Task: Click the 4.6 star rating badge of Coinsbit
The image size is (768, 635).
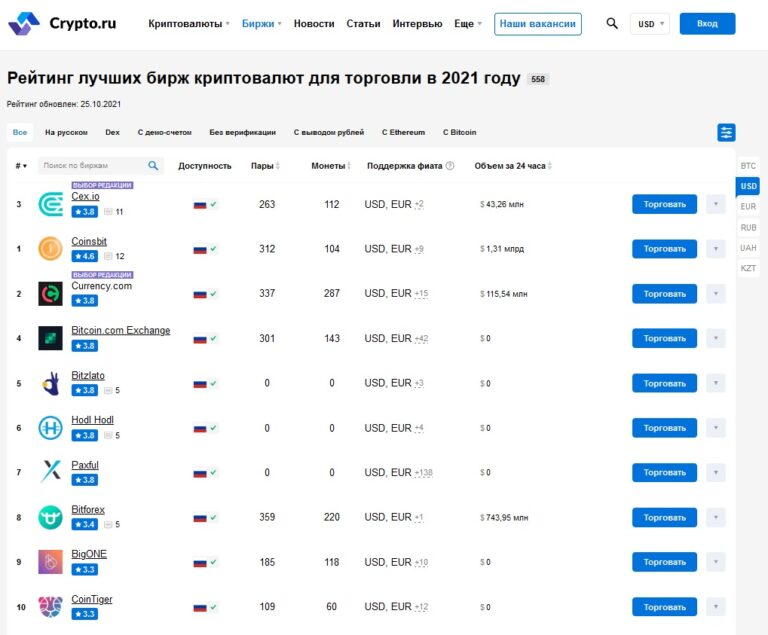Action: coord(85,256)
